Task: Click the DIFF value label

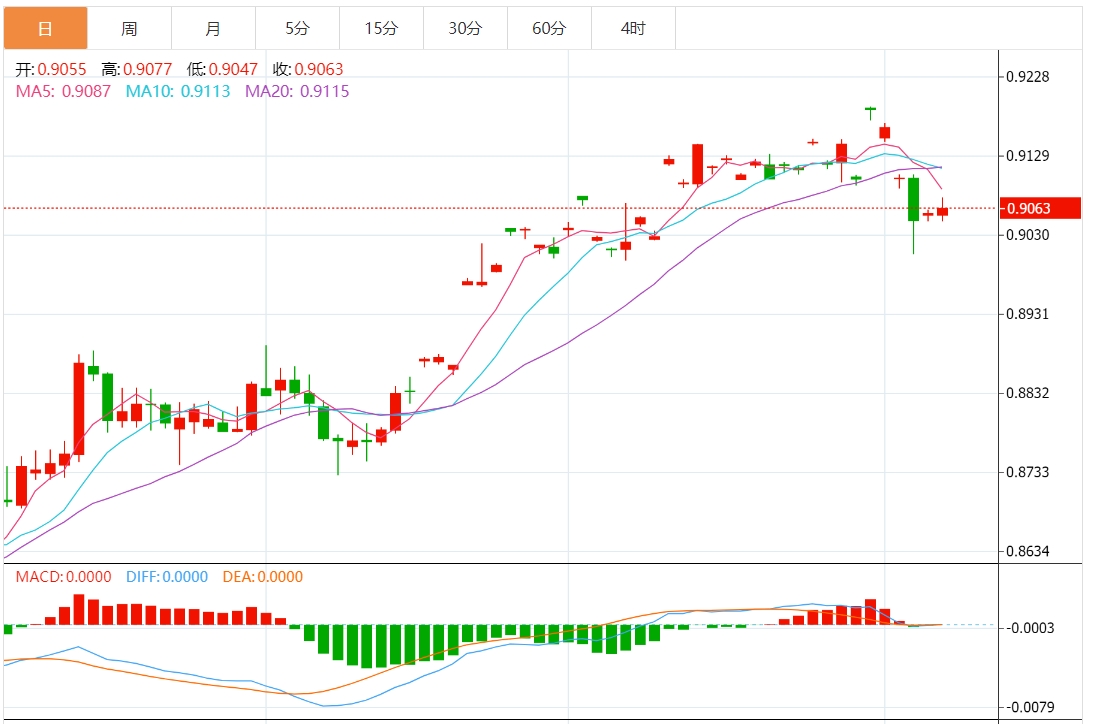Action: [167, 577]
